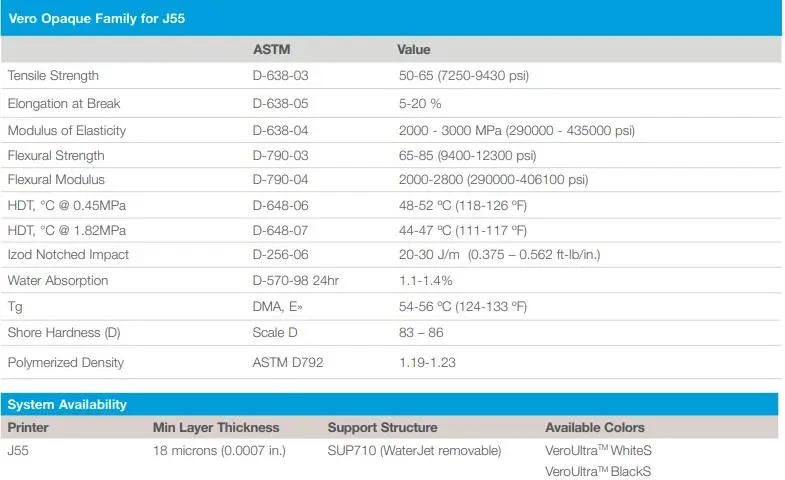Click the 'HDT, °C @ 1.82MPa' label
This screenshot has height=480, width=785.
(67, 231)
